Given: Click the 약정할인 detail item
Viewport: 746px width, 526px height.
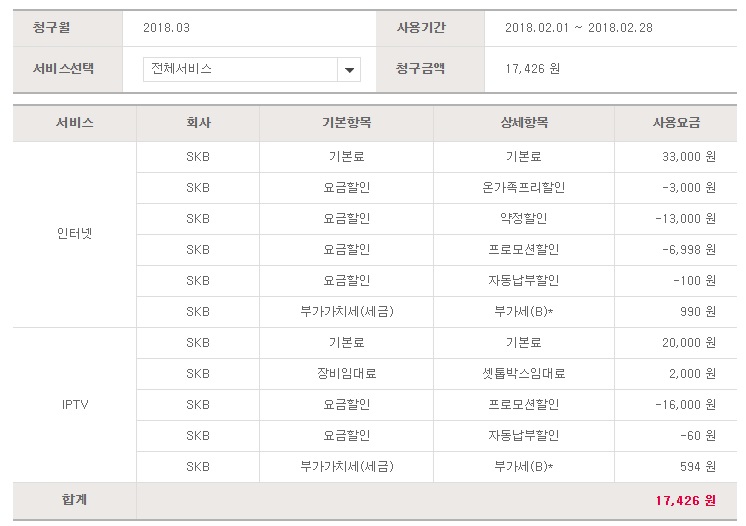Looking at the screenshot, I should point(523,218).
